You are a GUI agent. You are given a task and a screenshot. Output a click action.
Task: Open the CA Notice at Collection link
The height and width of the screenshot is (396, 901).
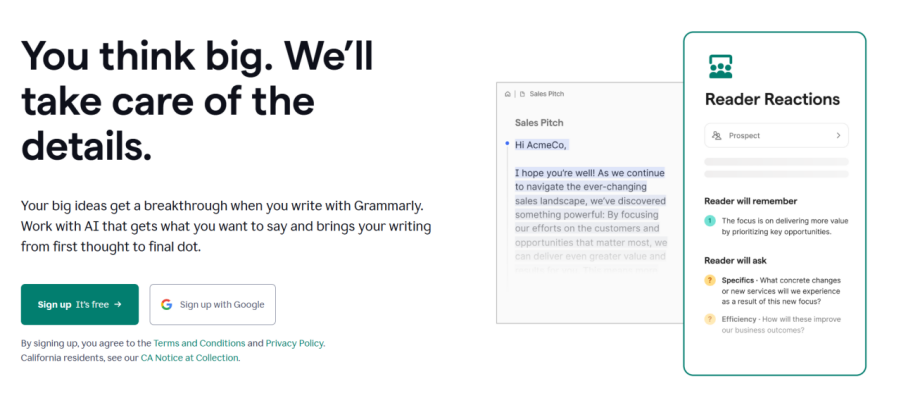189,357
